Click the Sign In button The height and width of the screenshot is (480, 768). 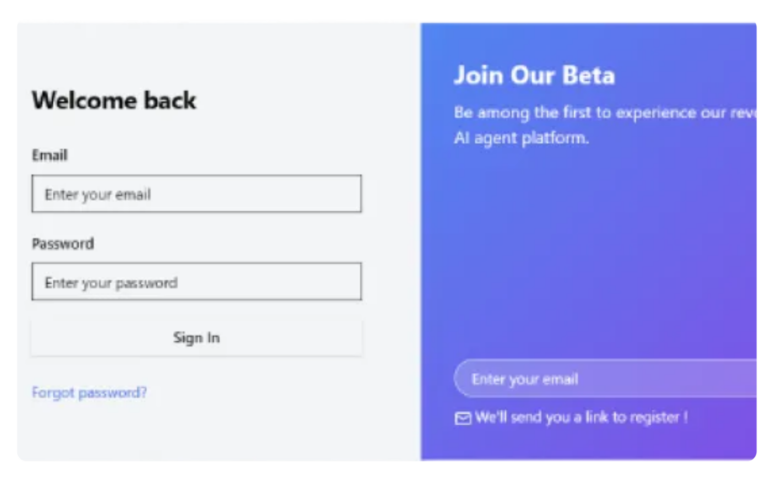click(196, 337)
